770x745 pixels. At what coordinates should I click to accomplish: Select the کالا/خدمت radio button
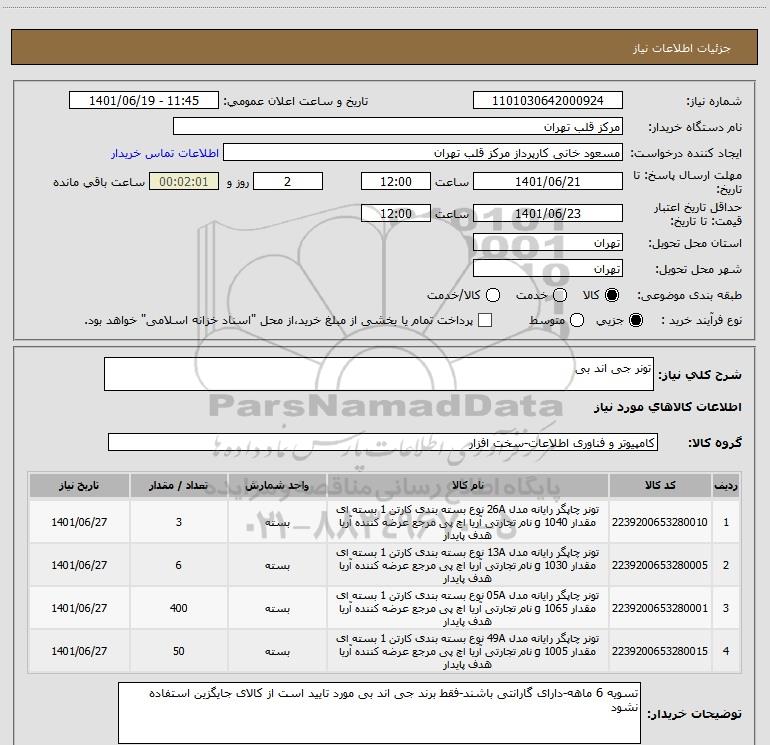(x=493, y=295)
